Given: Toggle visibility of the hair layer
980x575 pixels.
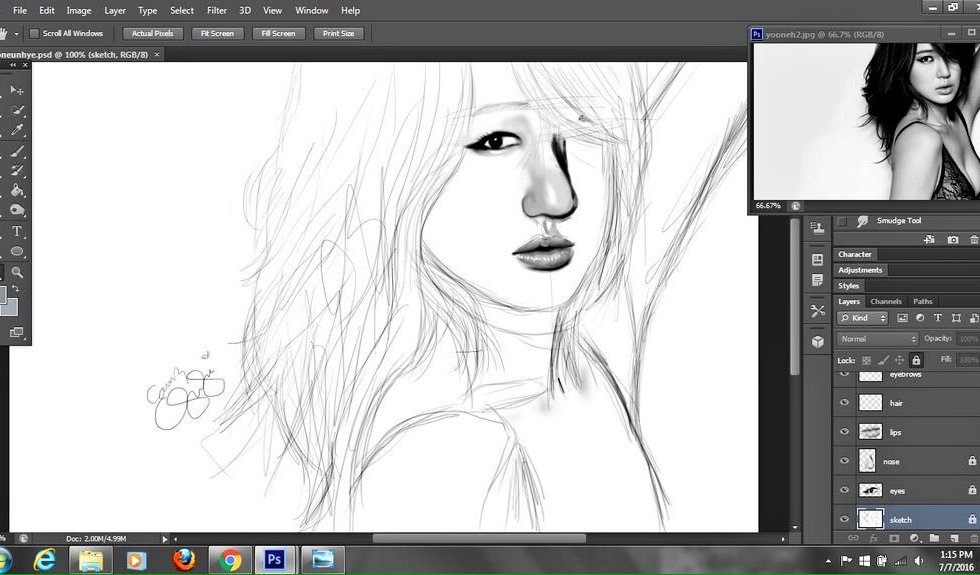Looking at the screenshot, I should 845,403.
